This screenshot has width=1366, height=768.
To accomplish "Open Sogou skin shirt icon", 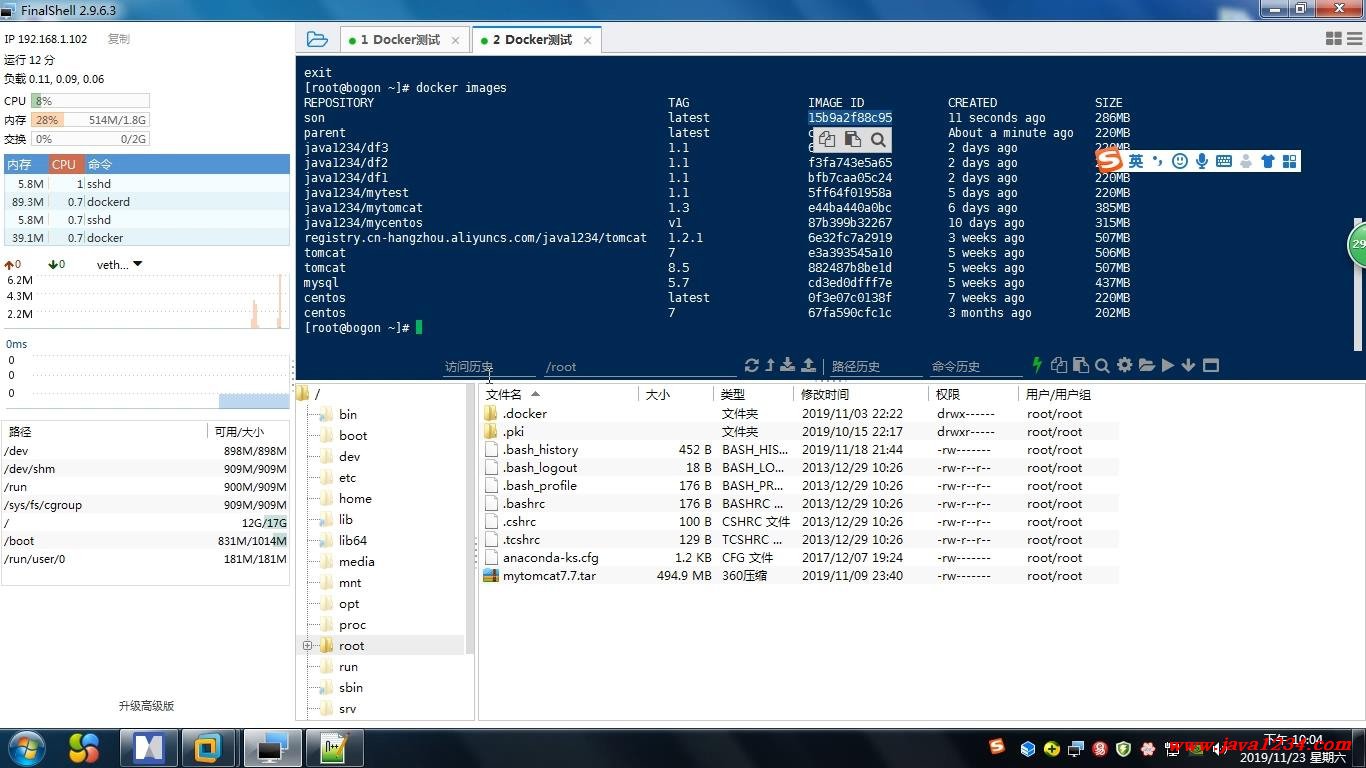I will coord(1268,161).
